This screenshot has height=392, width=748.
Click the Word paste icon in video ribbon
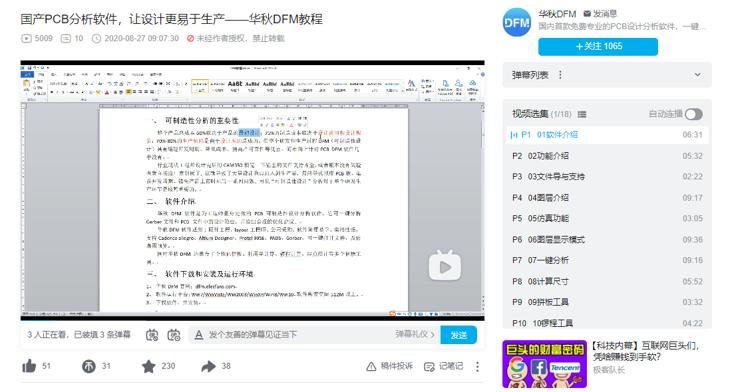click(x=27, y=86)
